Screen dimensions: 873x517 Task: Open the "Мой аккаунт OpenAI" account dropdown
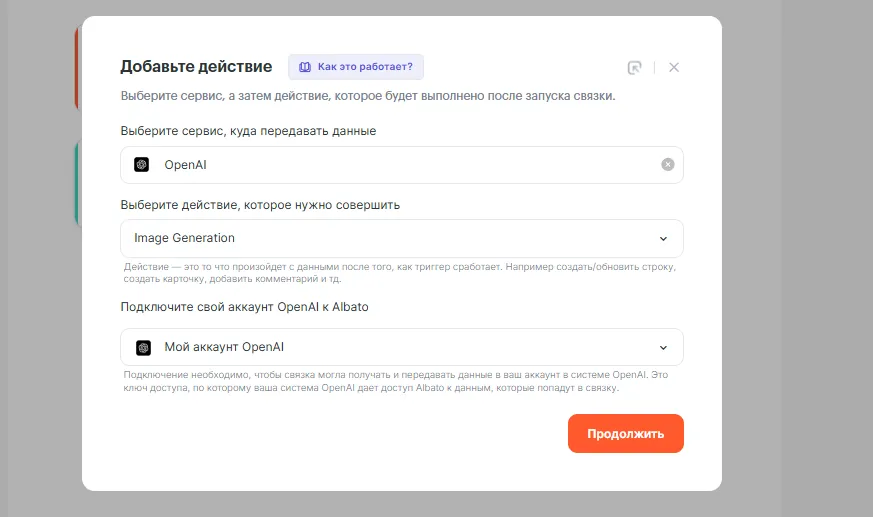coord(400,347)
